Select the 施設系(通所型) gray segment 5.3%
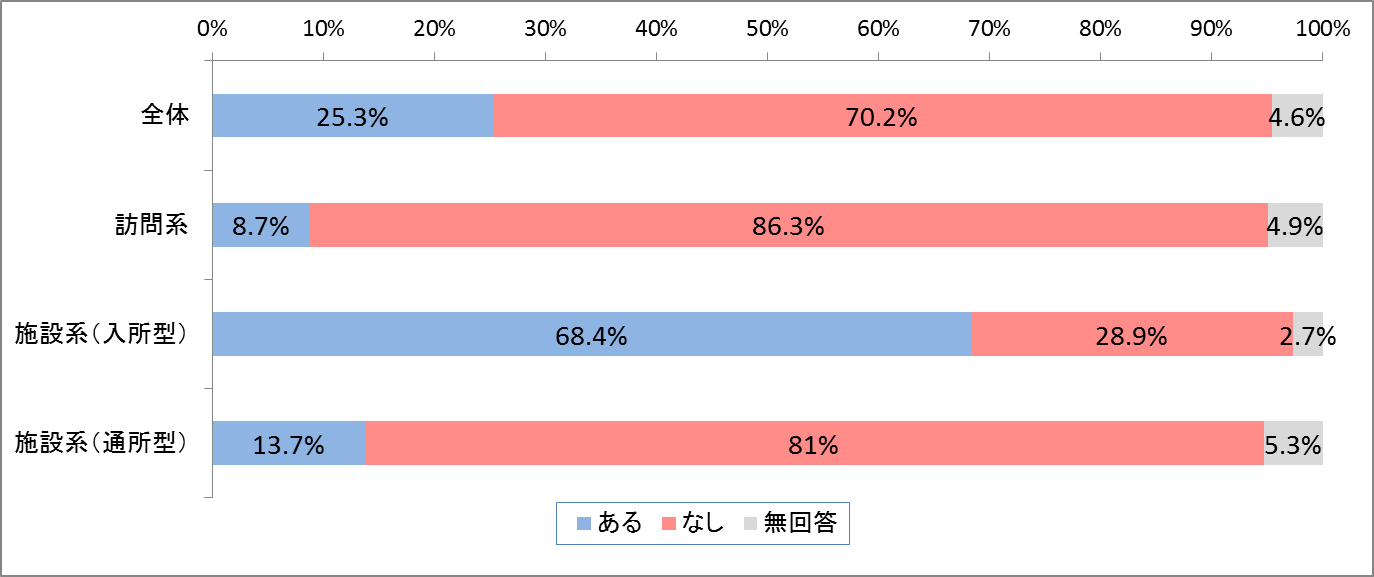Viewport: 1374px width, 577px height. (1294, 443)
